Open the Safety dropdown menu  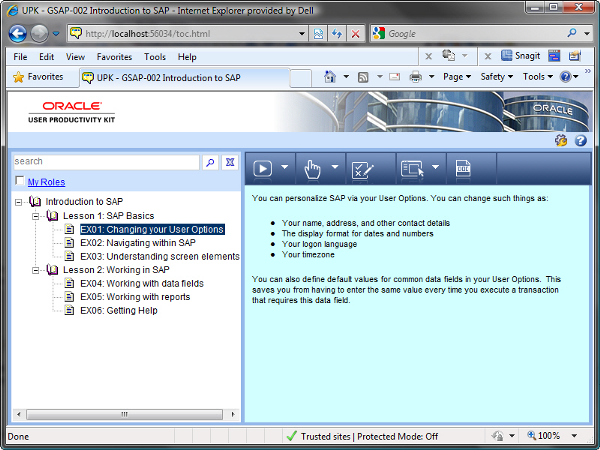click(497, 77)
